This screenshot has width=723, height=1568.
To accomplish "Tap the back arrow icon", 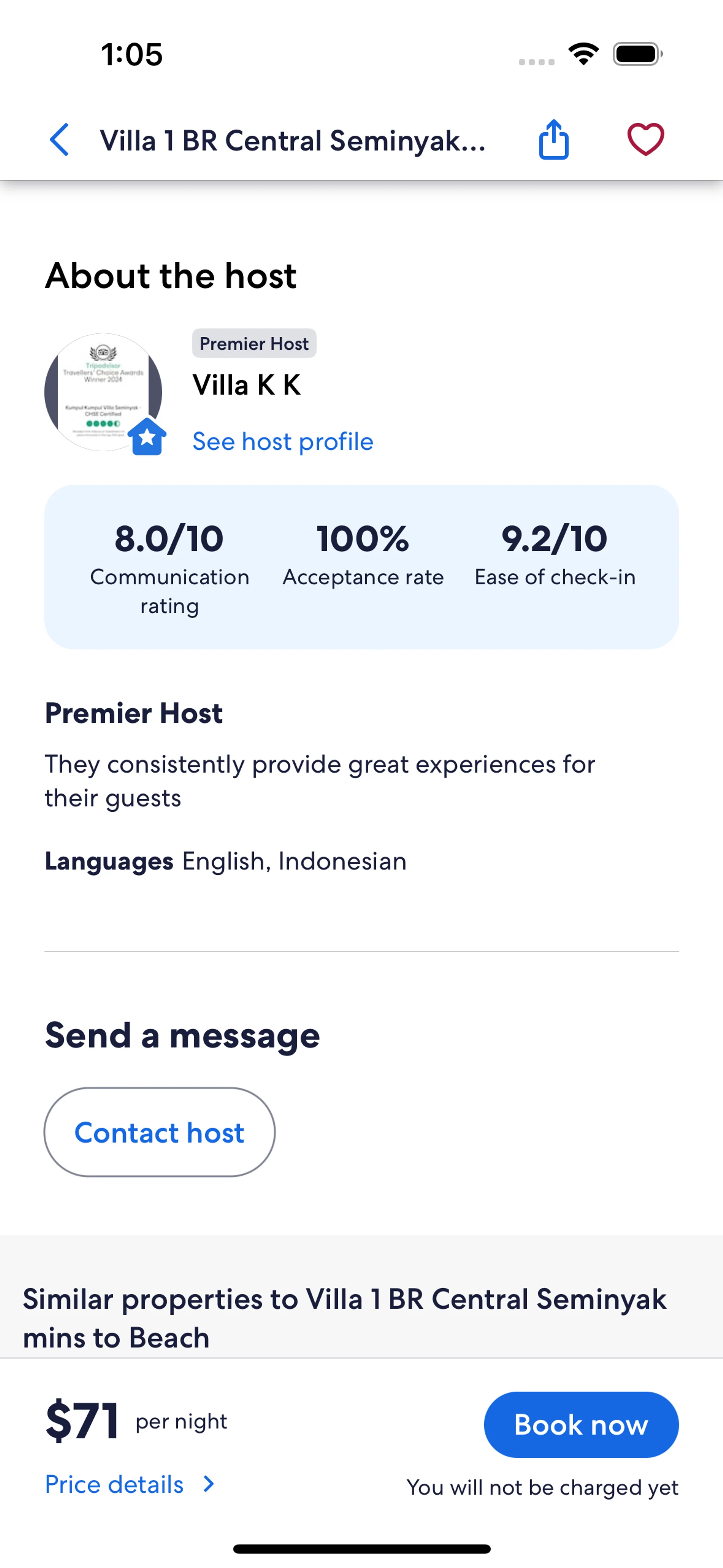I will (x=59, y=140).
